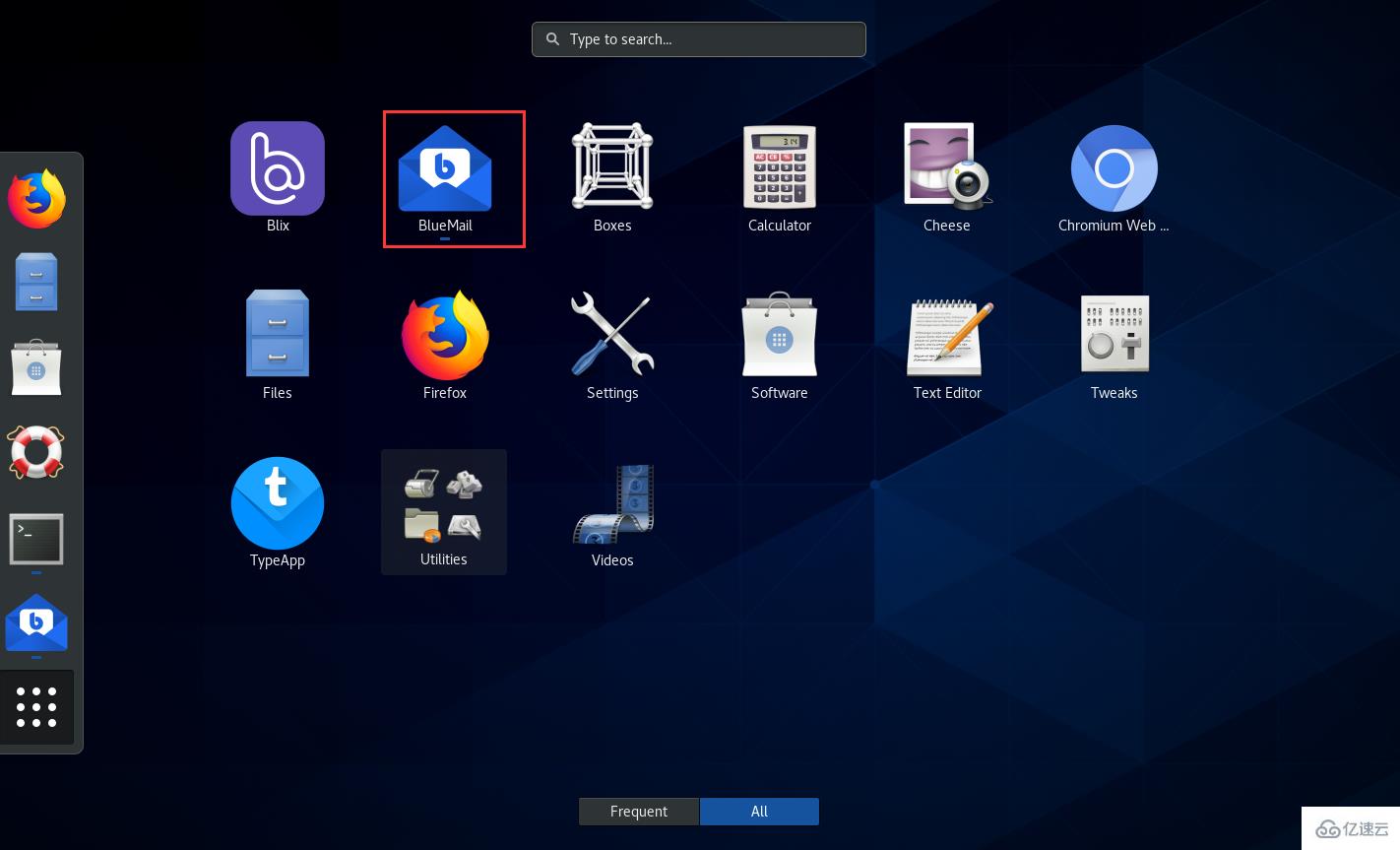Focus the Type to search field
Screen dimensions: 1400x850
(x=699, y=39)
